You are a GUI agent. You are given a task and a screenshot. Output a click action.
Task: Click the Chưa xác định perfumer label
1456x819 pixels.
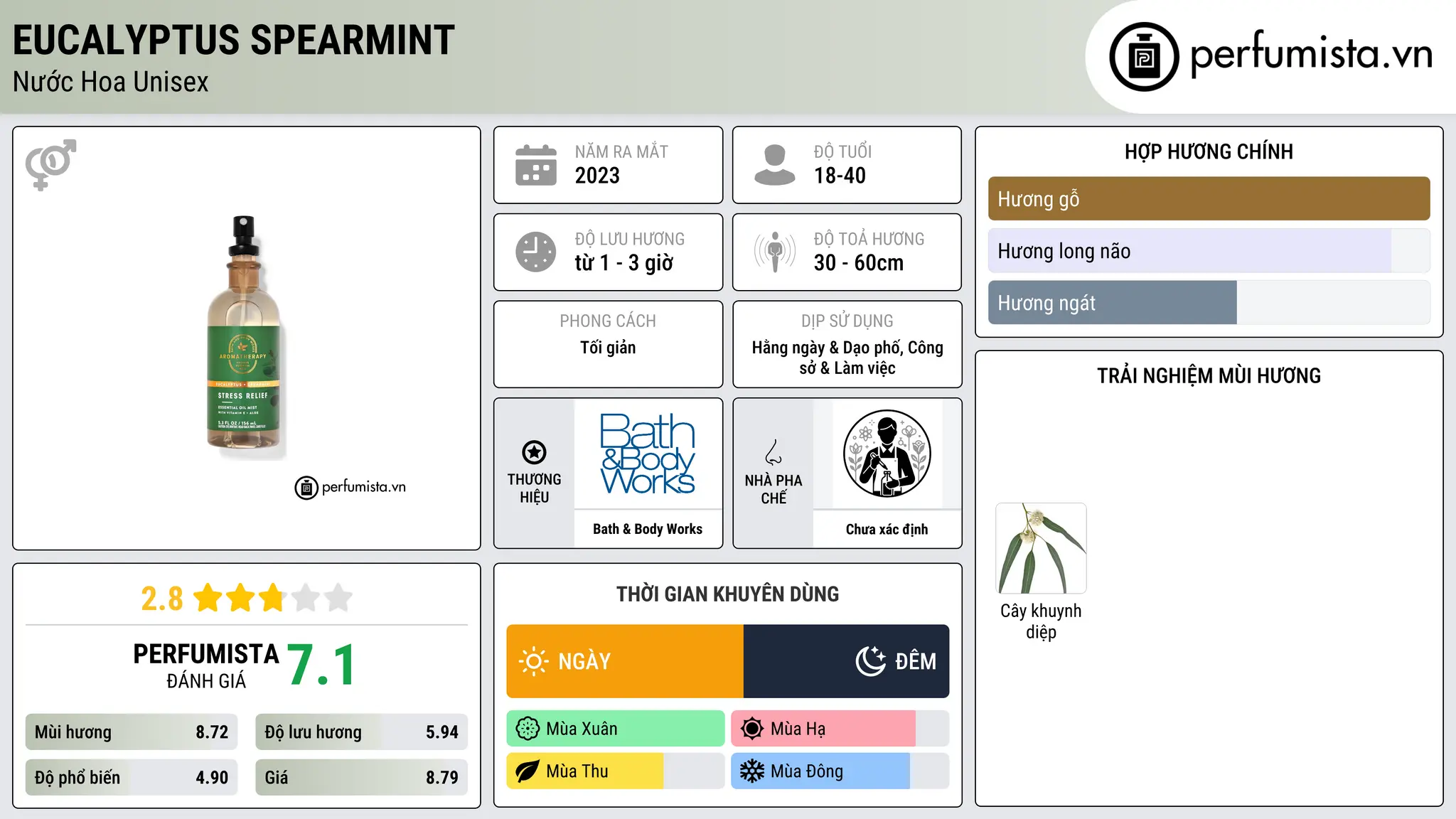pyautogui.click(x=887, y=529)
